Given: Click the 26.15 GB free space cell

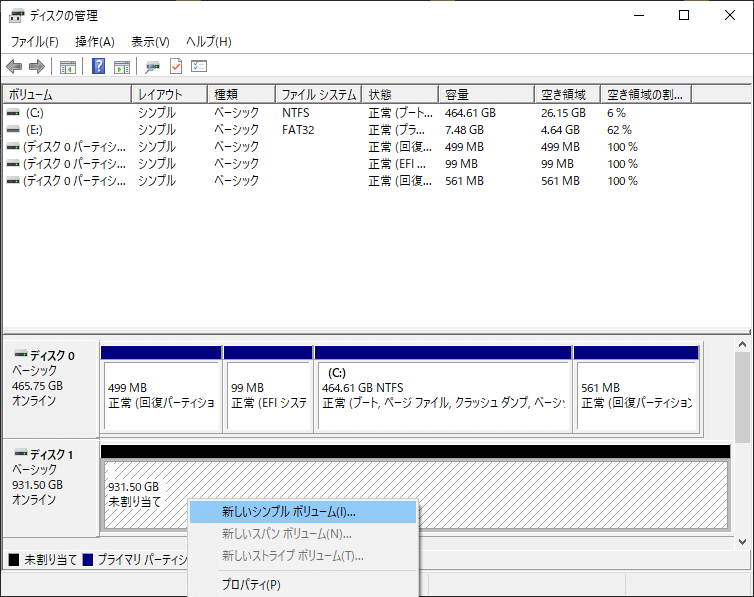Looking at the screenshot, I should [x=563, y=113].
